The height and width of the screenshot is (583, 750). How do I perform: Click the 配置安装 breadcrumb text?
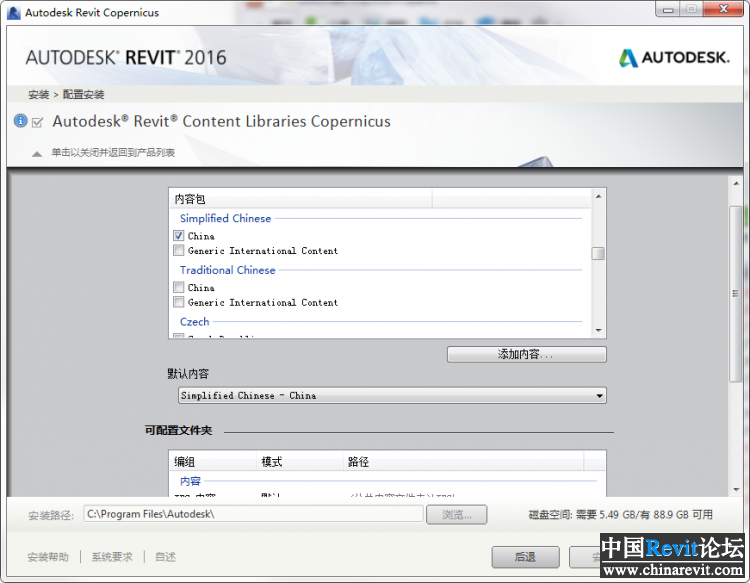[x=83, y=95]
